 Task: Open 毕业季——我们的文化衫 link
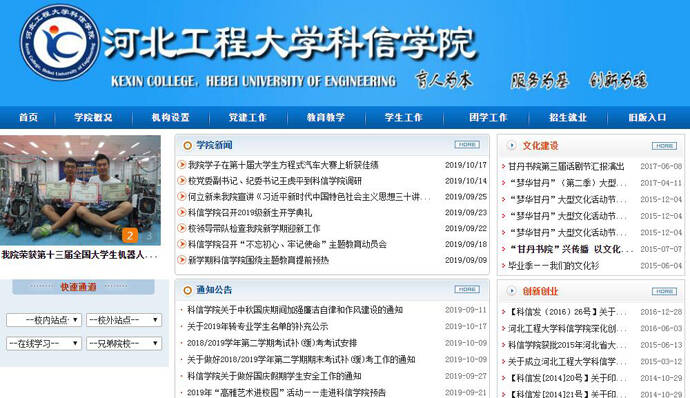point(554,265)
